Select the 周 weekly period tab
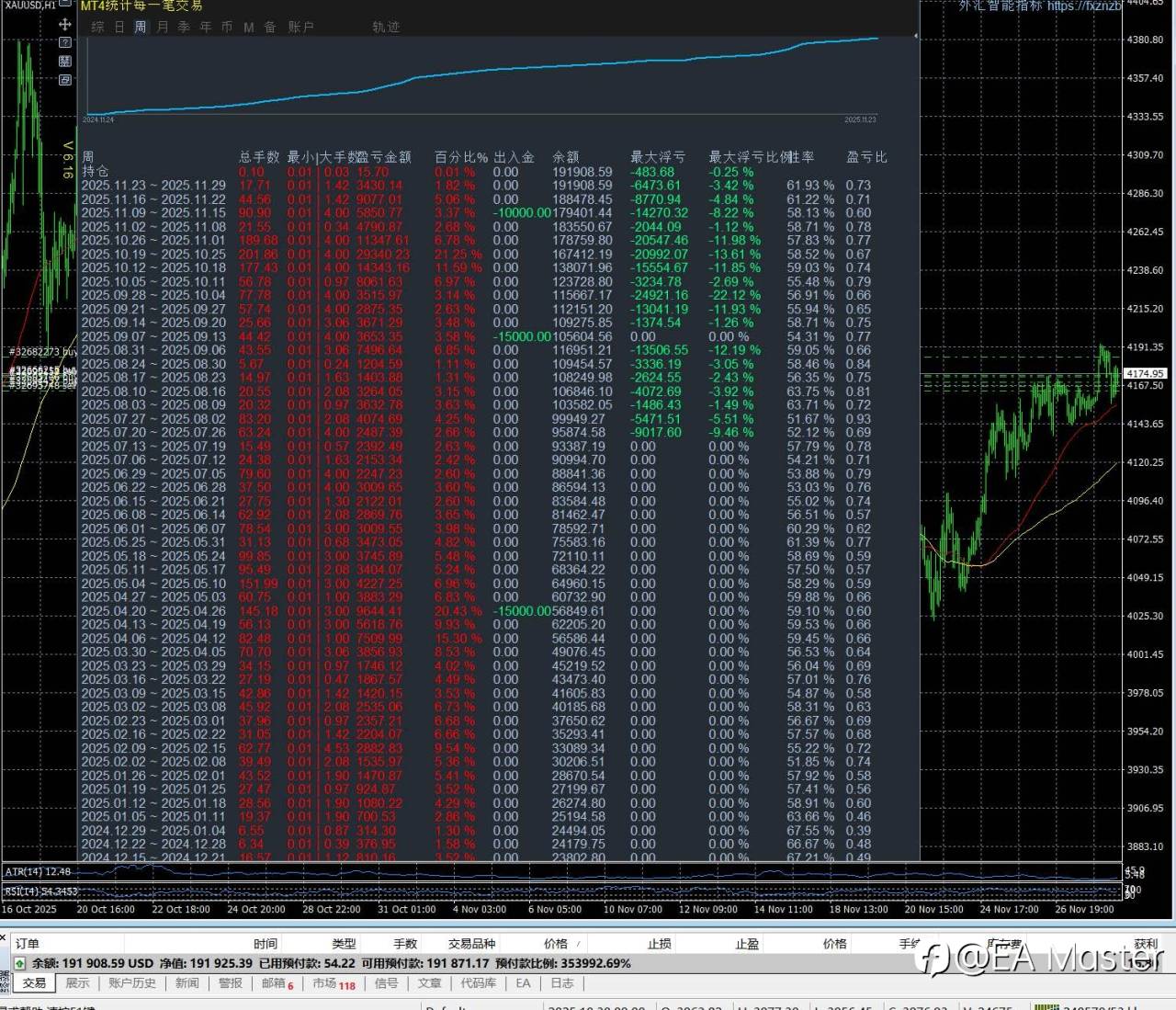This screenshot has height=1010, width=1176. 141,28
